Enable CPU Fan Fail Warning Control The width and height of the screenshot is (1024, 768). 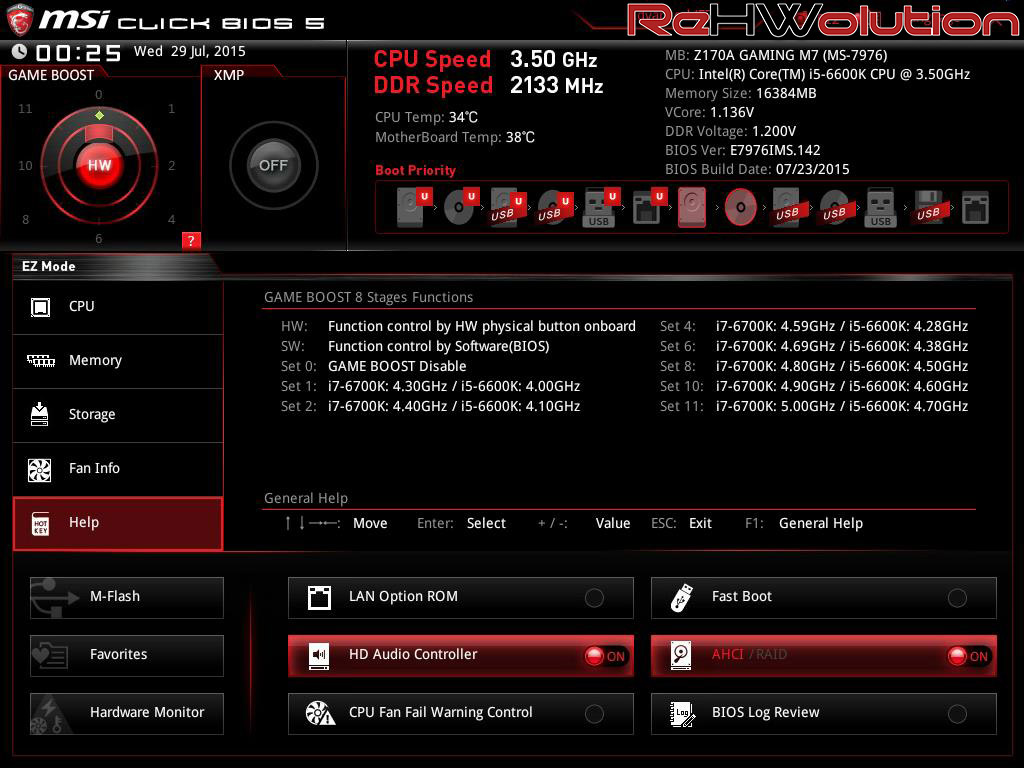594,714
